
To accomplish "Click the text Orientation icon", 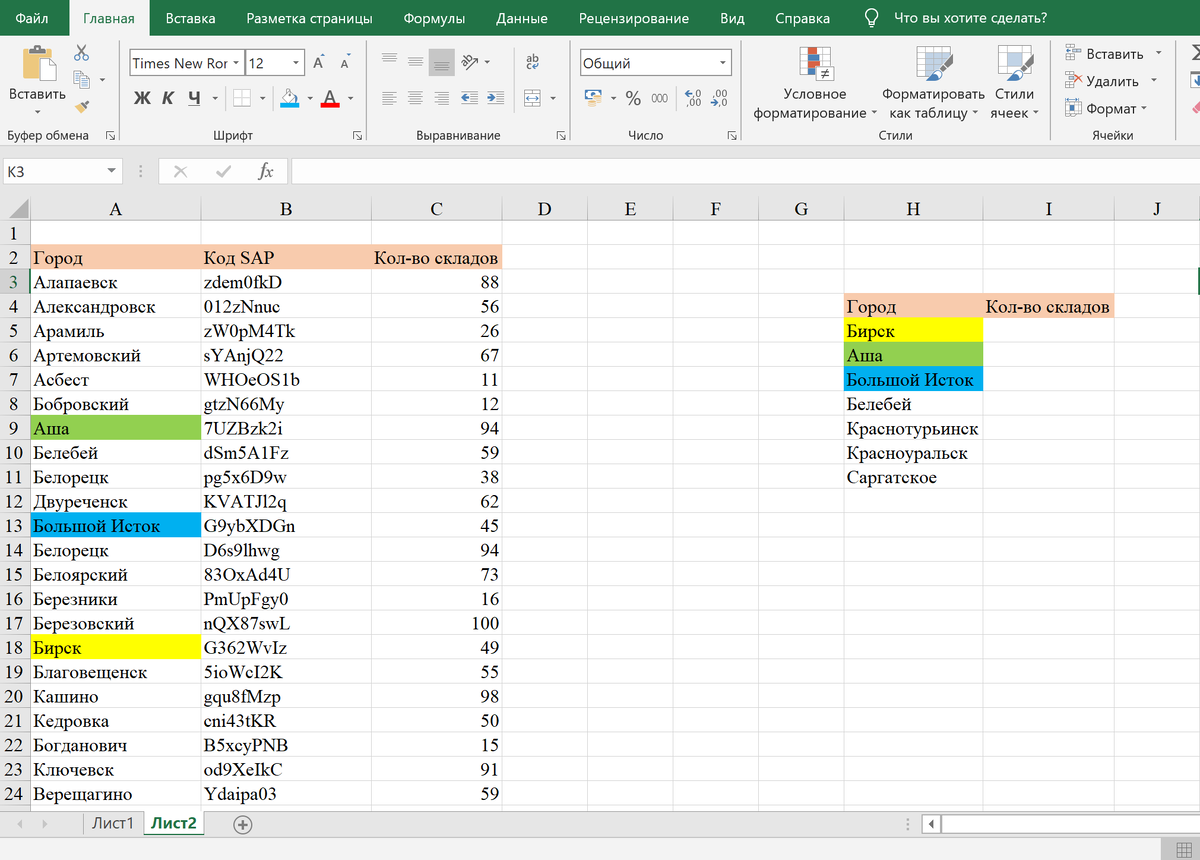I will coord(470,62).
